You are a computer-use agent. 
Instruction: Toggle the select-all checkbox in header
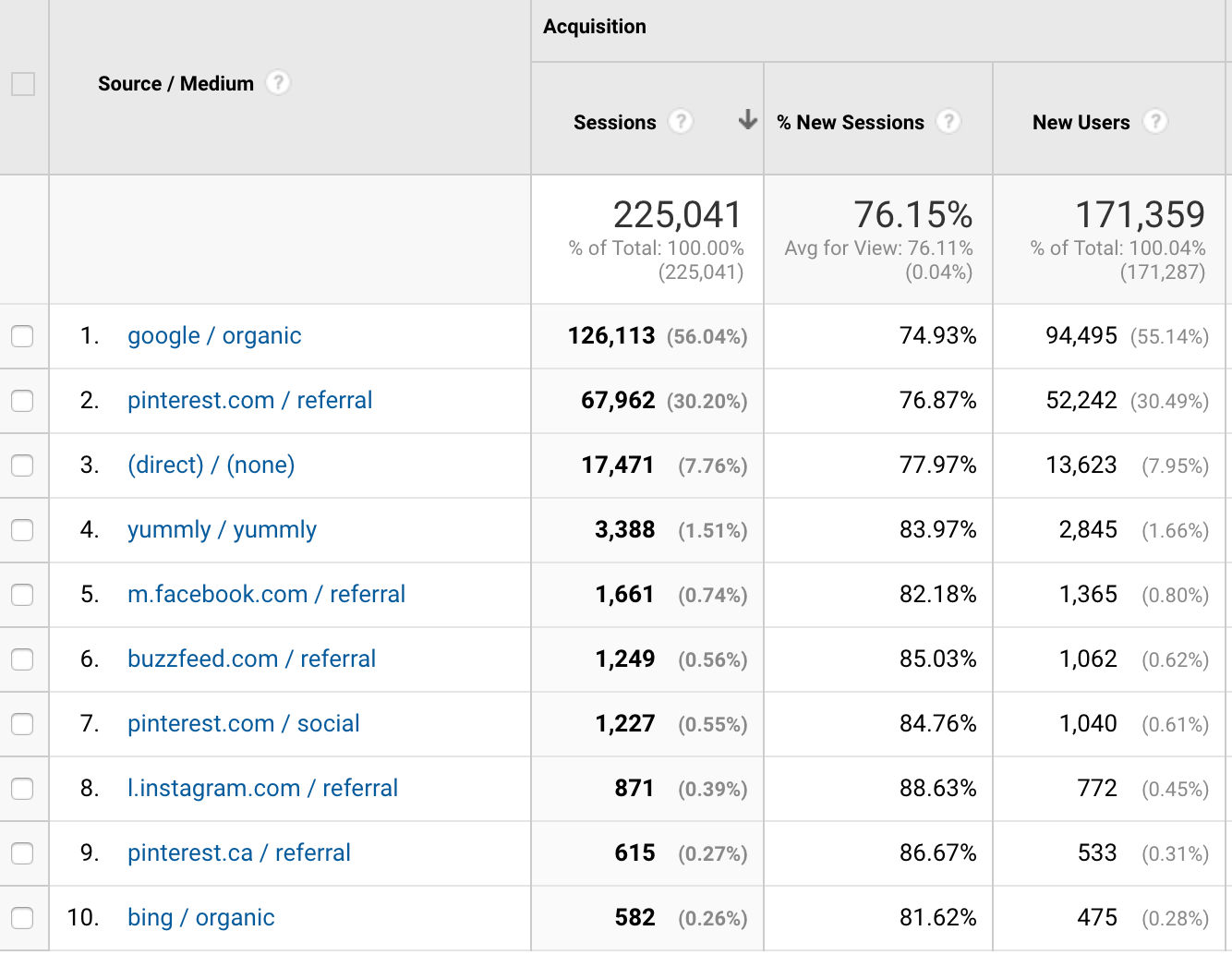(x=23, y=84)
